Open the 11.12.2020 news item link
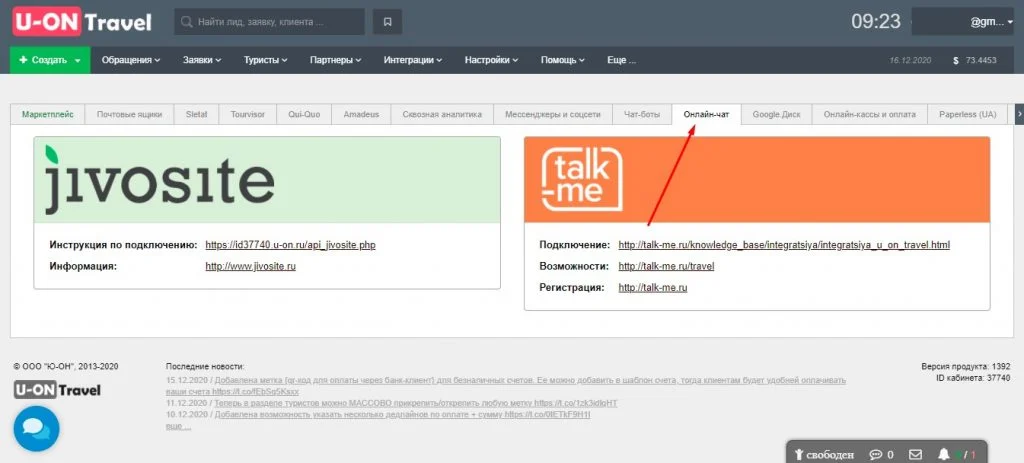Image resolution: width=1024 pixels, height=463 pixels. pyautogui.click(x=415, y=404)
